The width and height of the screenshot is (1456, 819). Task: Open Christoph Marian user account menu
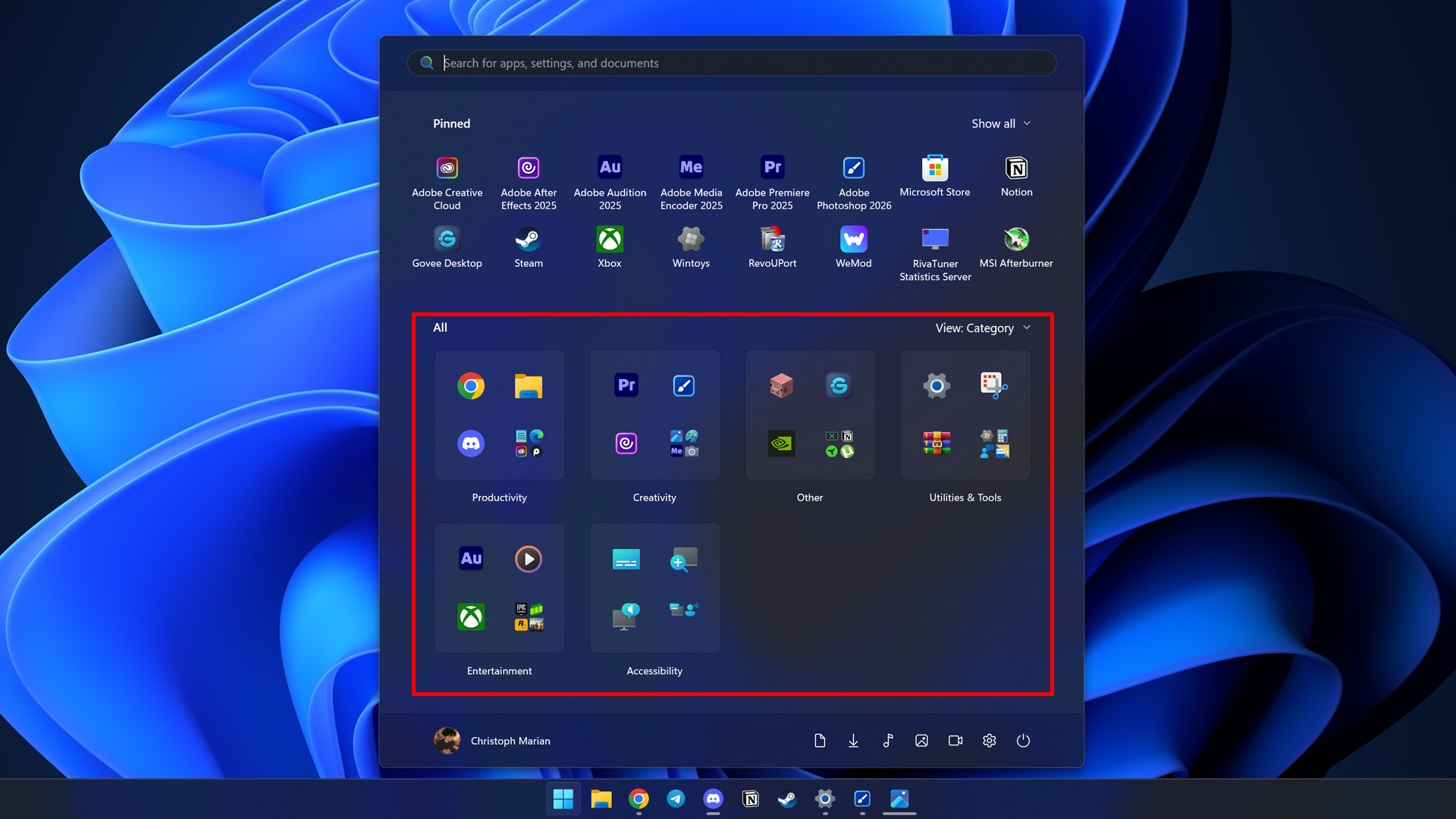[x=492, y=740]
